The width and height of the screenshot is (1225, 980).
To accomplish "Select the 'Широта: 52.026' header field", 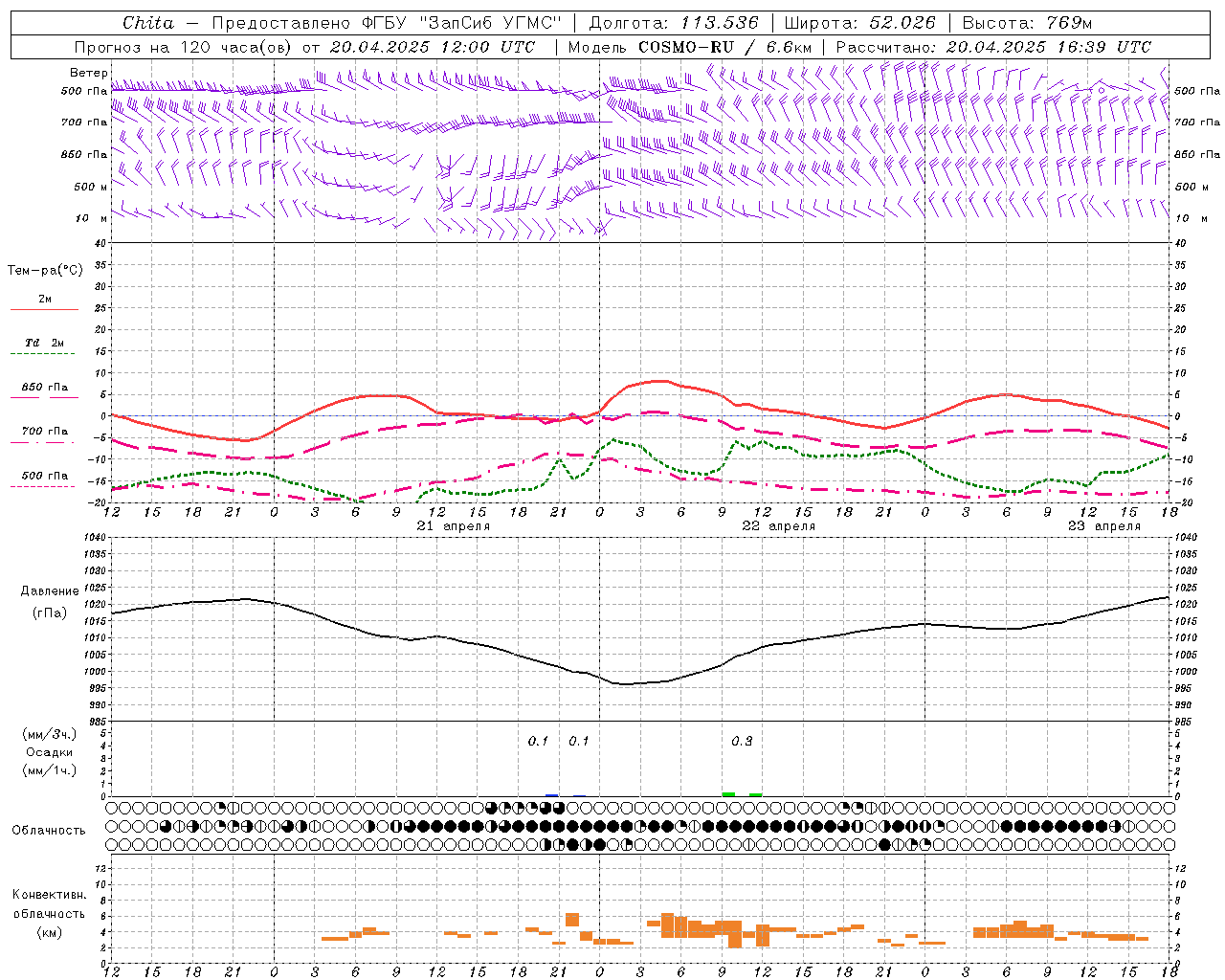I will pyautogui.click(x=859, y=23).
